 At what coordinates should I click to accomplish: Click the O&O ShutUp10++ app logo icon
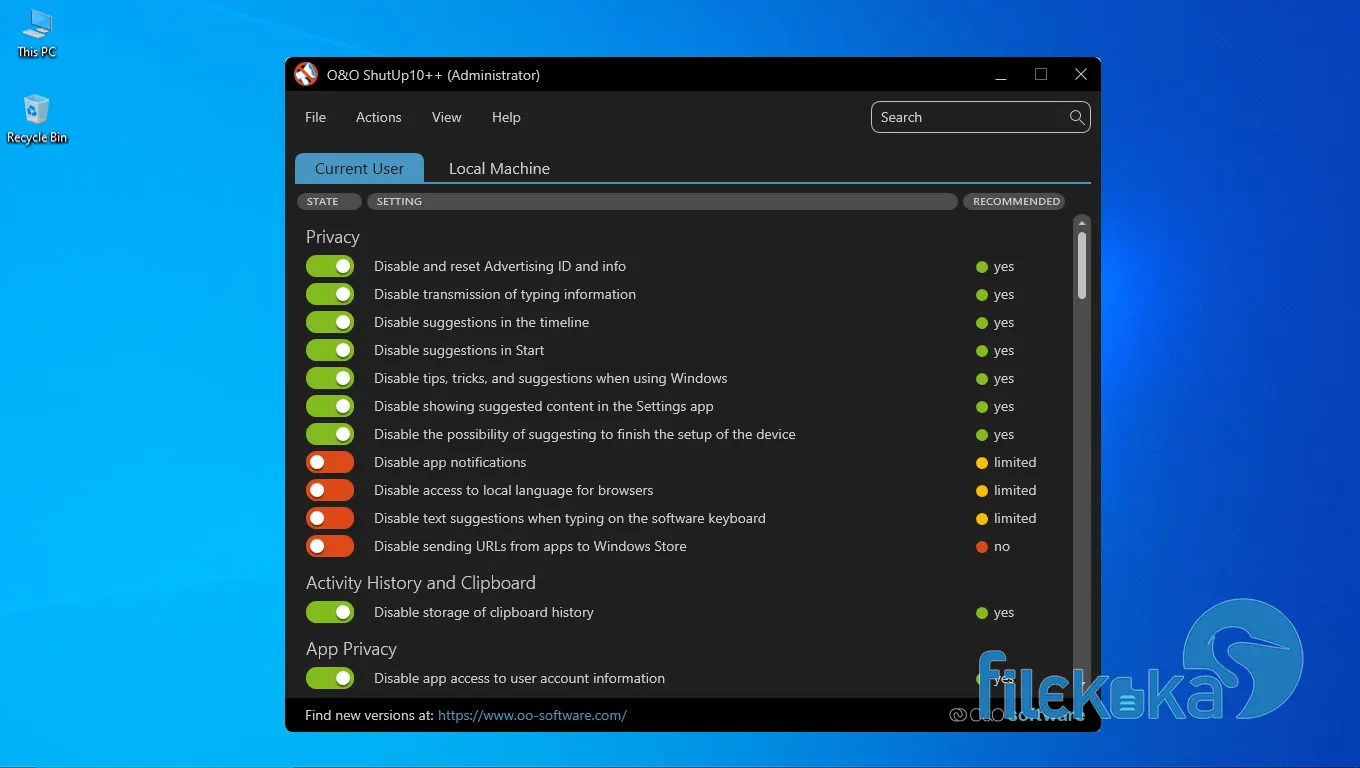[306, 75]
